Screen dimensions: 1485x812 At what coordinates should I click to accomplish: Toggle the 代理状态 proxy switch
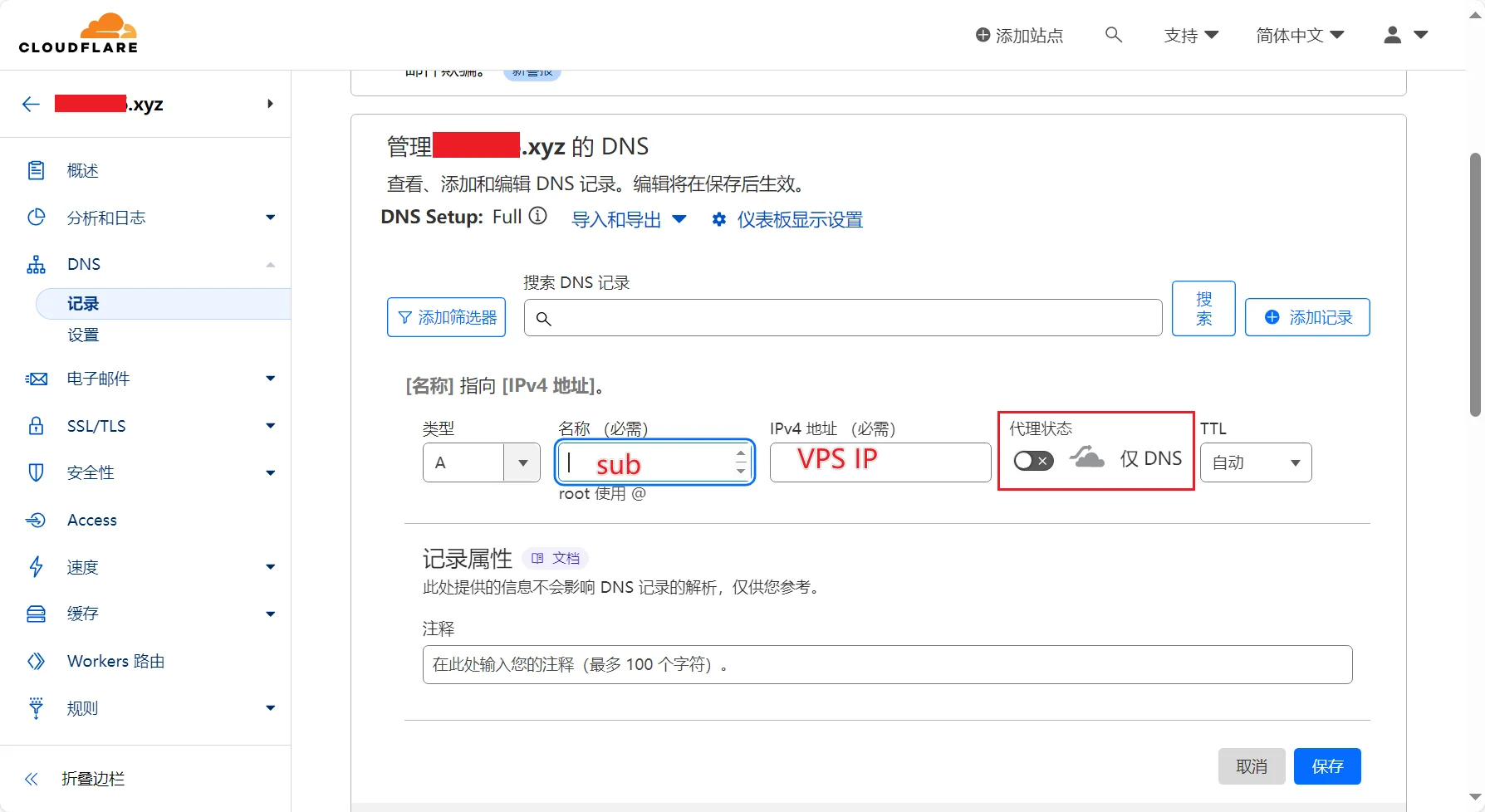pos(1033,461)
